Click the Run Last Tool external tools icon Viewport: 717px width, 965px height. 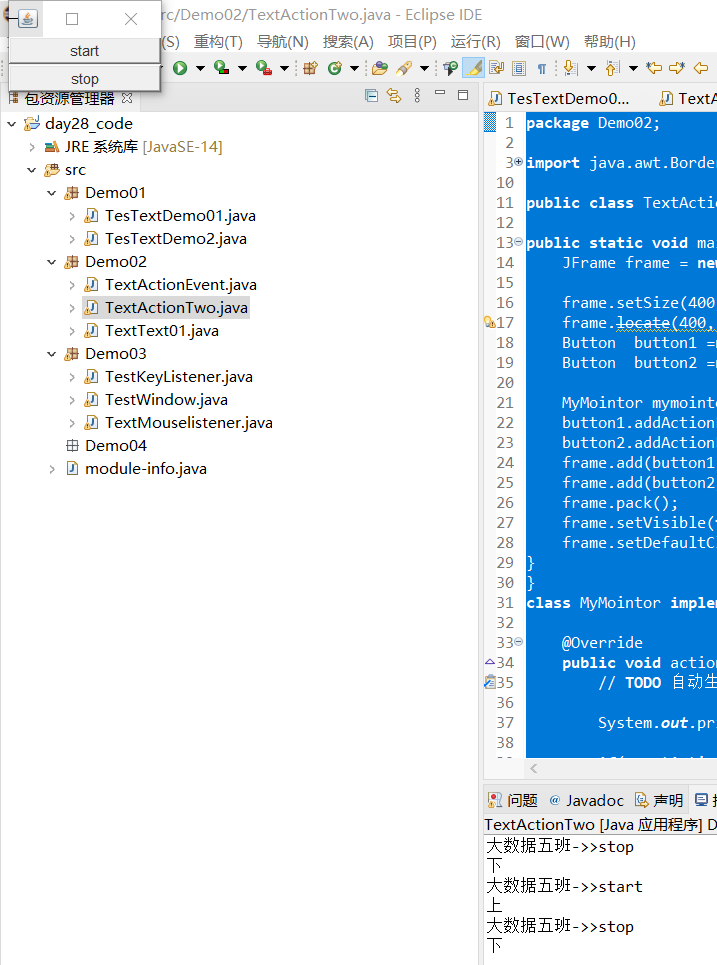coord(264,68)
